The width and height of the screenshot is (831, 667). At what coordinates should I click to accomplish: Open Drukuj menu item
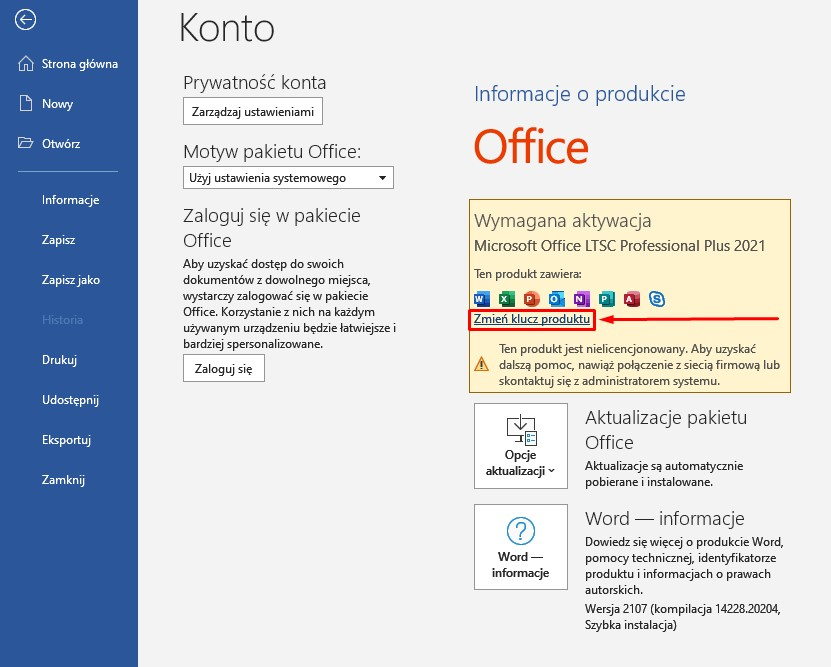(59, 360)
